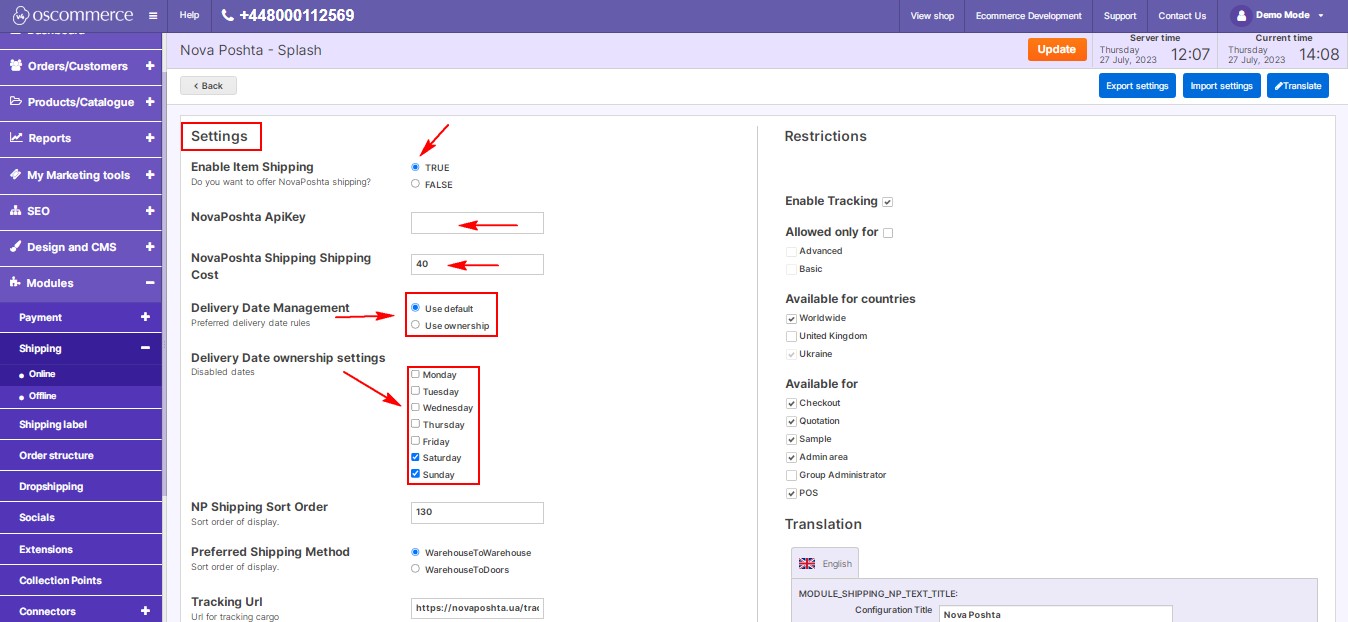This screenshot has height=622, width=1348.
Task: Open the View shop link
Action: pos(932,16)
